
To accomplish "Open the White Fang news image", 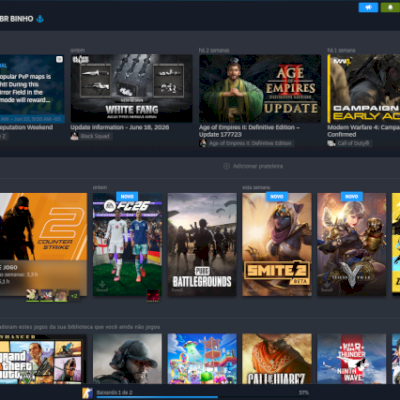I will click(x=131, y=88).
